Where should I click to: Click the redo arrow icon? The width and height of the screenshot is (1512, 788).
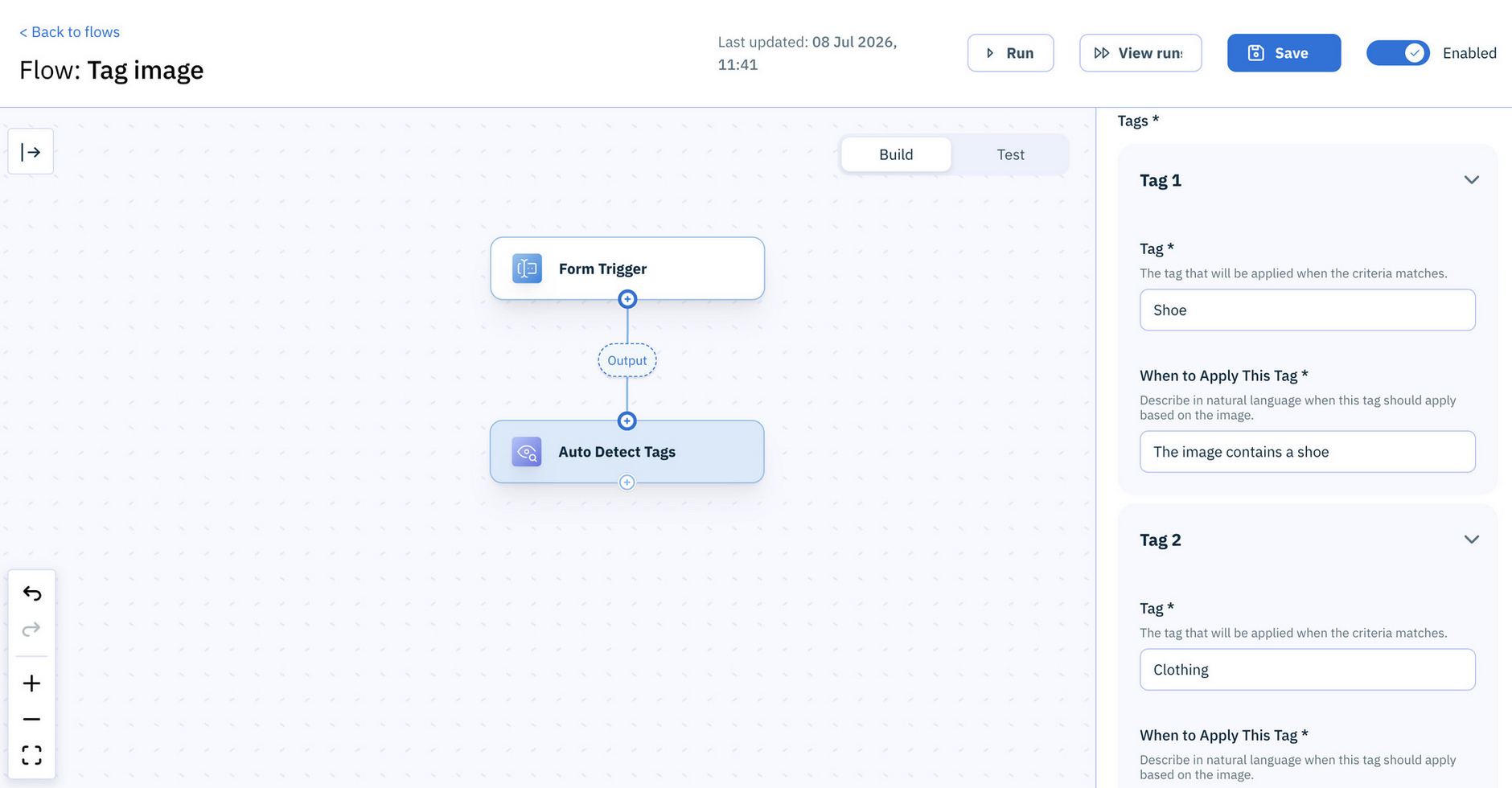(x=31, y=629)
